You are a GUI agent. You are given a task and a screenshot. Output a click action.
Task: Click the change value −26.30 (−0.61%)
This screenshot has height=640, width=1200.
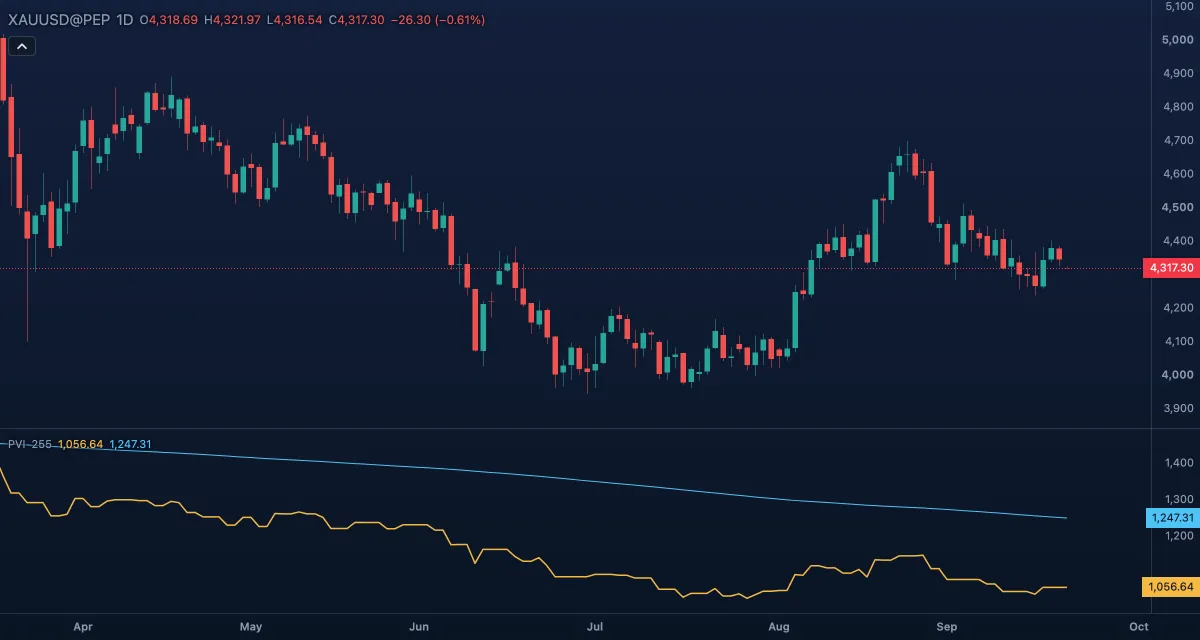[x=437, y=19]
